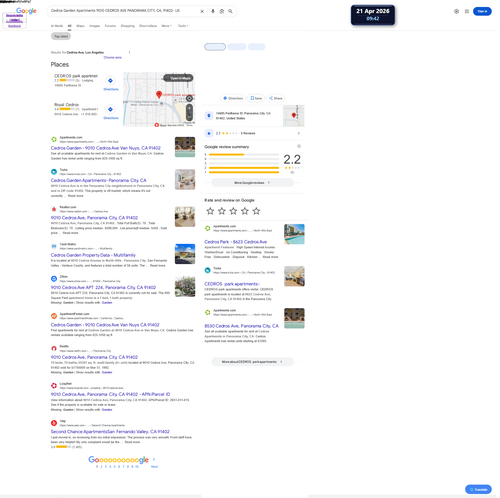500x498 pixels.
Task: Open More about CEDROS park apartments button
Action: [252, 362]
